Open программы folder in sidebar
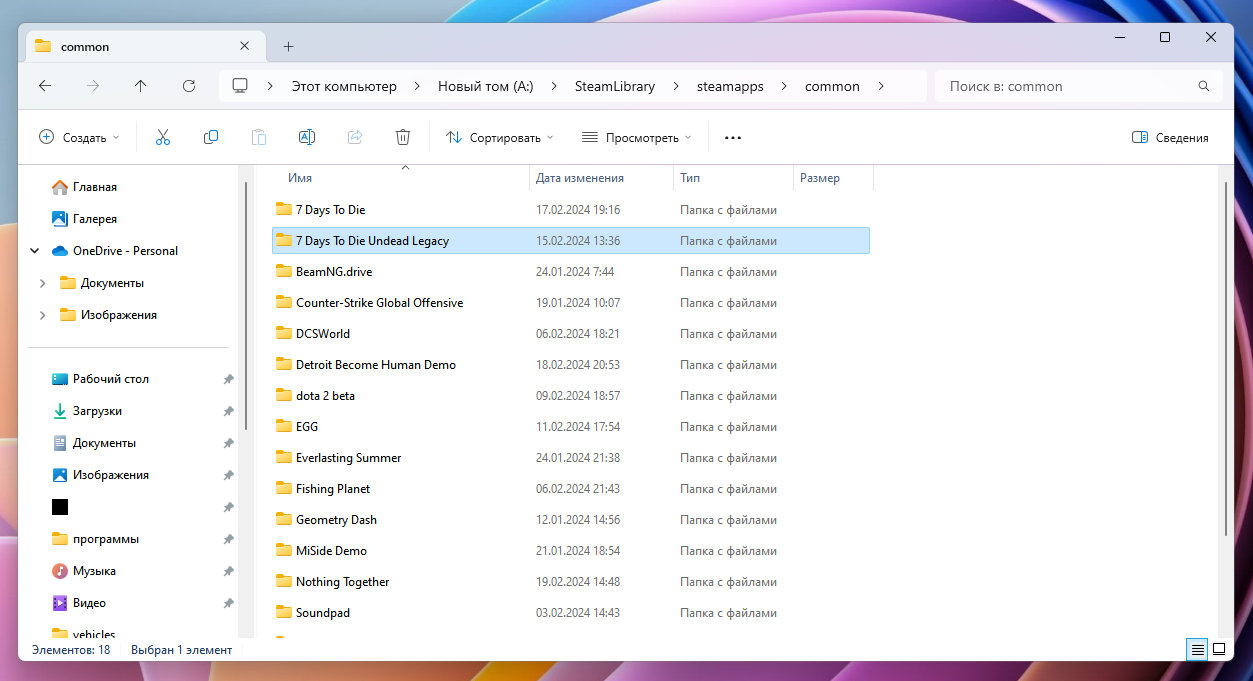1253x681 pixels. [x=106, y=539]
